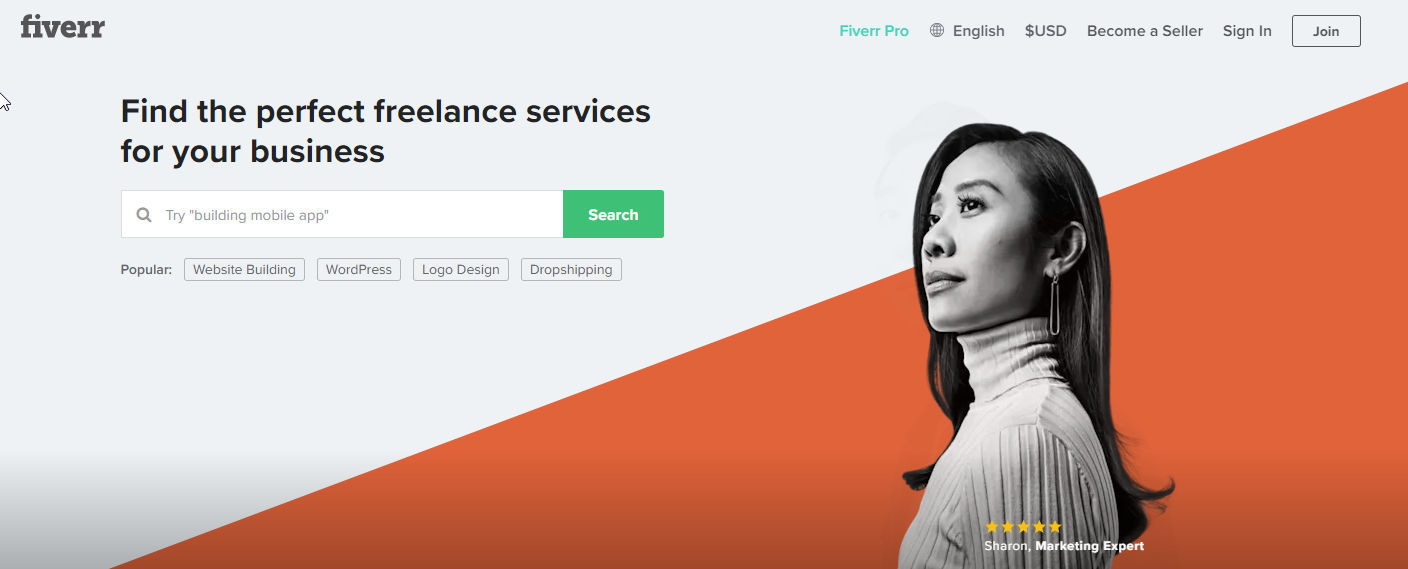Select the Website Building popular tag

pyautogui.click(x=244, y=269)
